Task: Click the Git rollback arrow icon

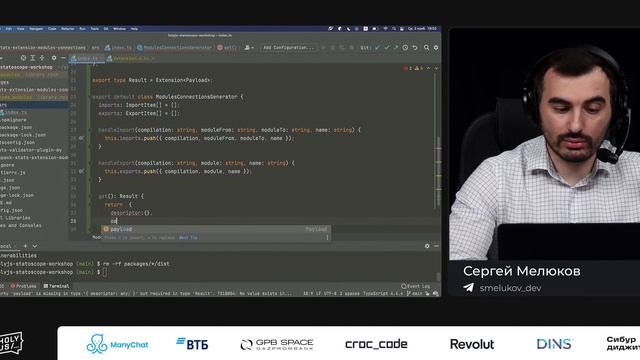Action: (x=415, y=48)
